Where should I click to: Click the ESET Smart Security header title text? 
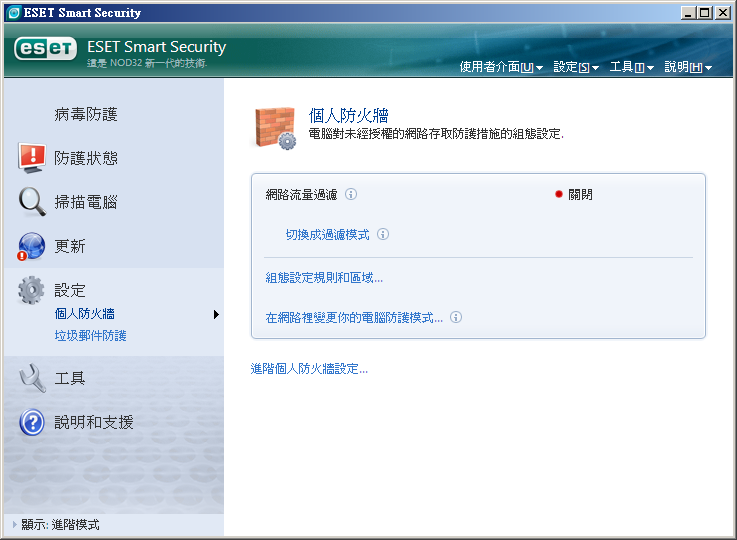pos(157,47)
